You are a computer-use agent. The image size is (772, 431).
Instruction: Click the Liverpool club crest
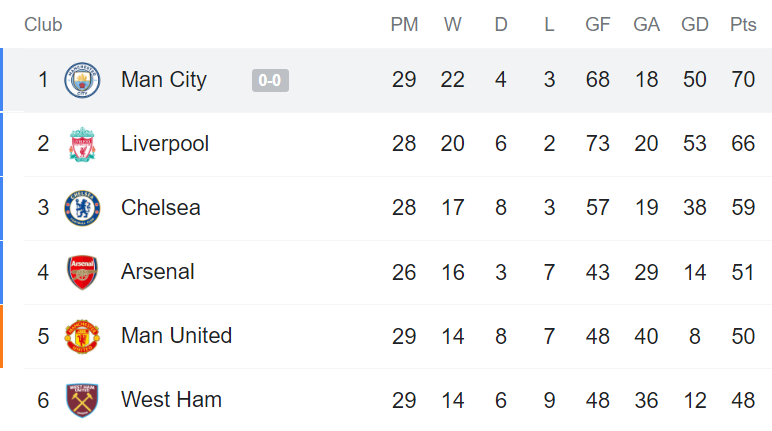[x=82, y=144]
